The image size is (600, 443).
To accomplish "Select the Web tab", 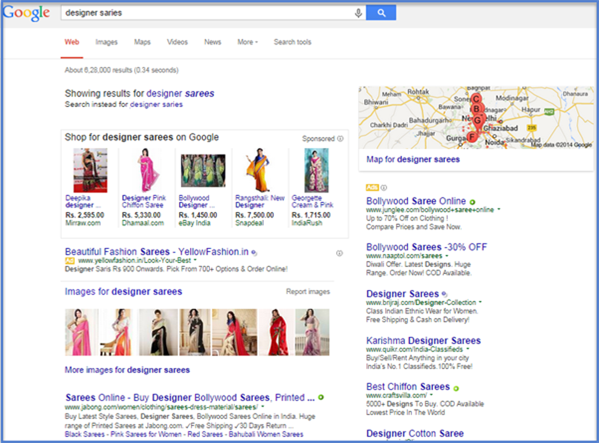I will pyautogui.click(x=72, y=42).
